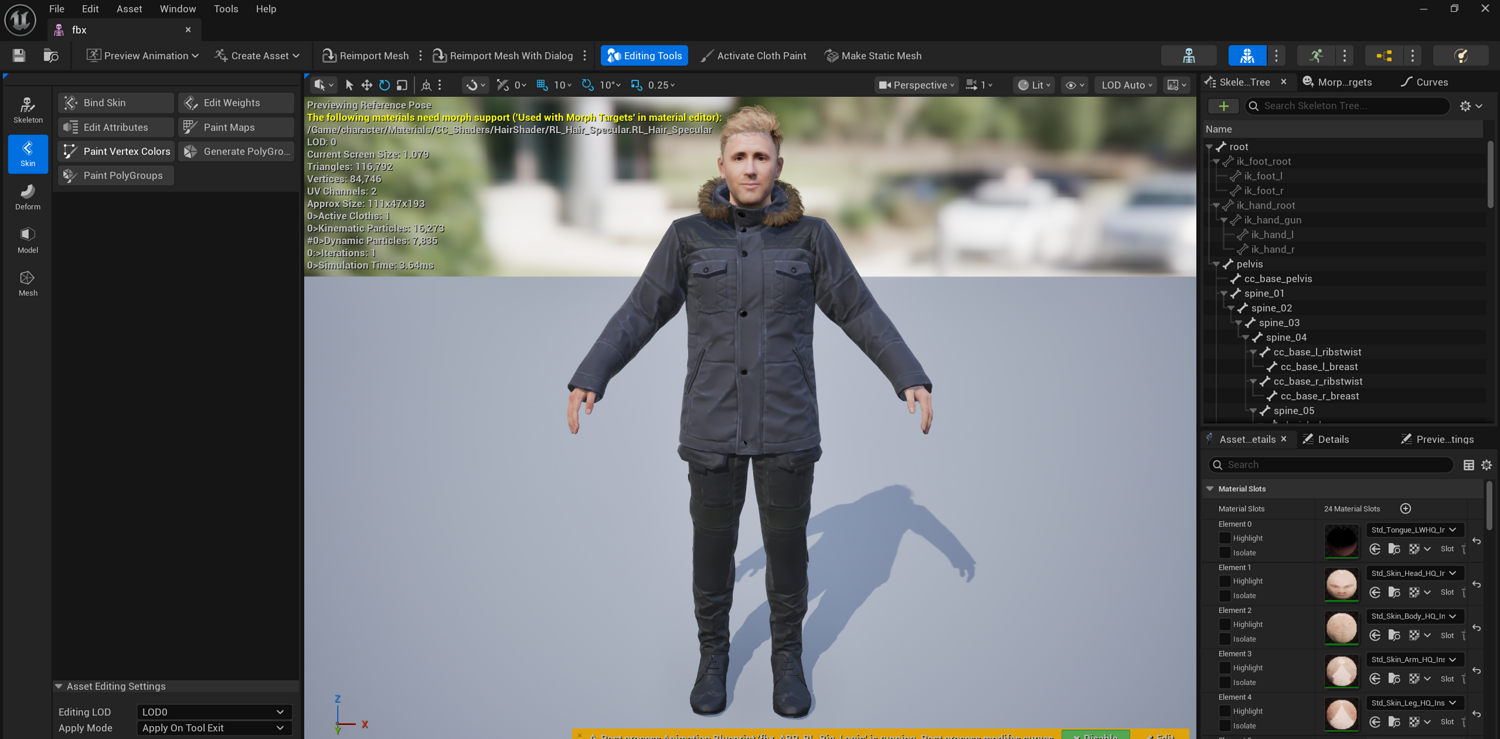
Task: Click the Search Skeleton Tree field
Action: point(1346,106)
